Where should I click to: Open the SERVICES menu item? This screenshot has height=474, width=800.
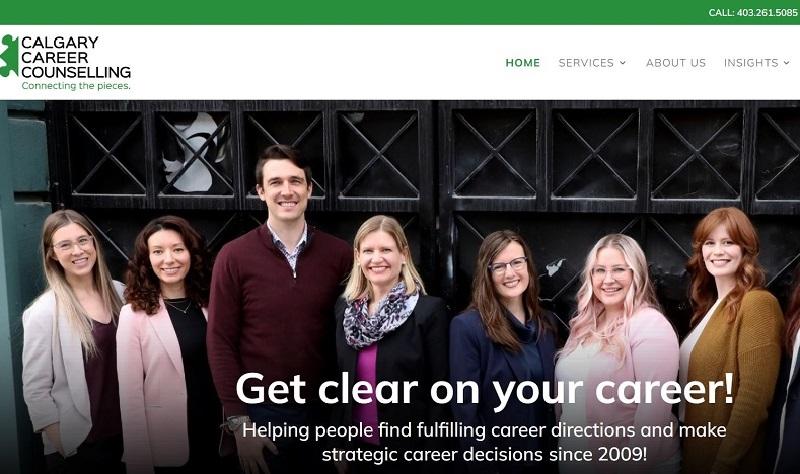coord(586,63)
